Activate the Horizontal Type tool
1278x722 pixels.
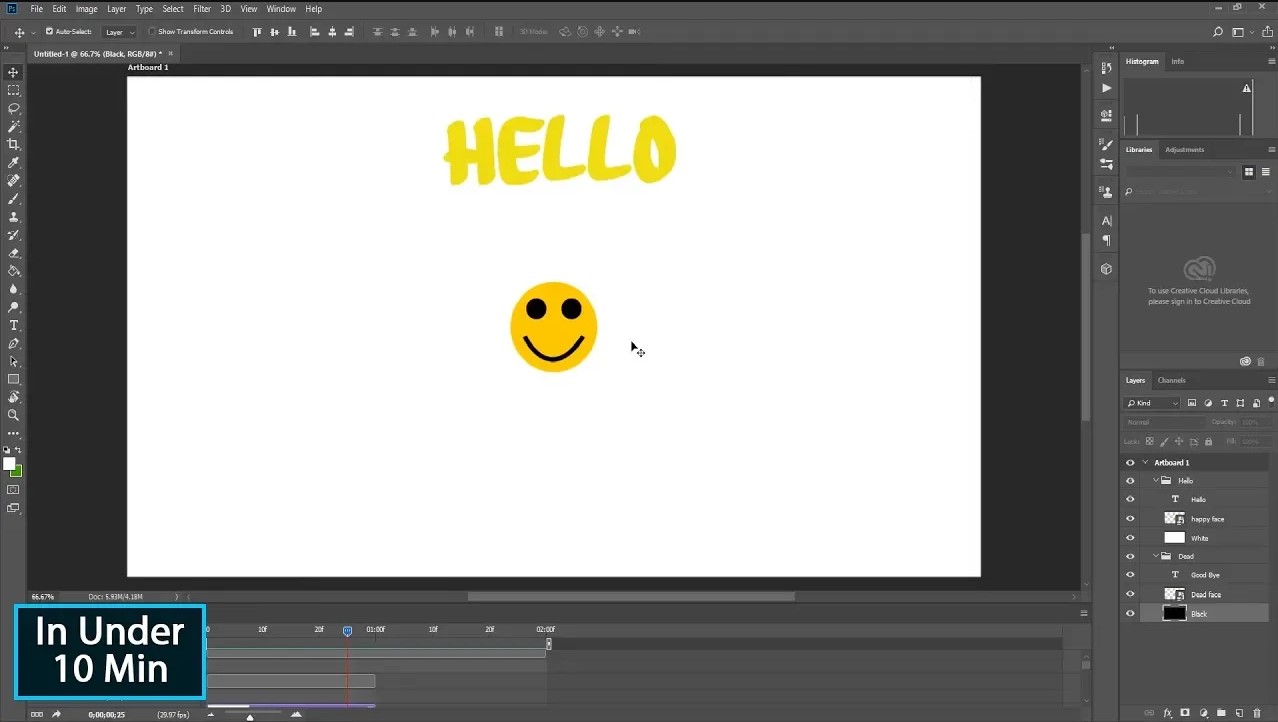13,325
